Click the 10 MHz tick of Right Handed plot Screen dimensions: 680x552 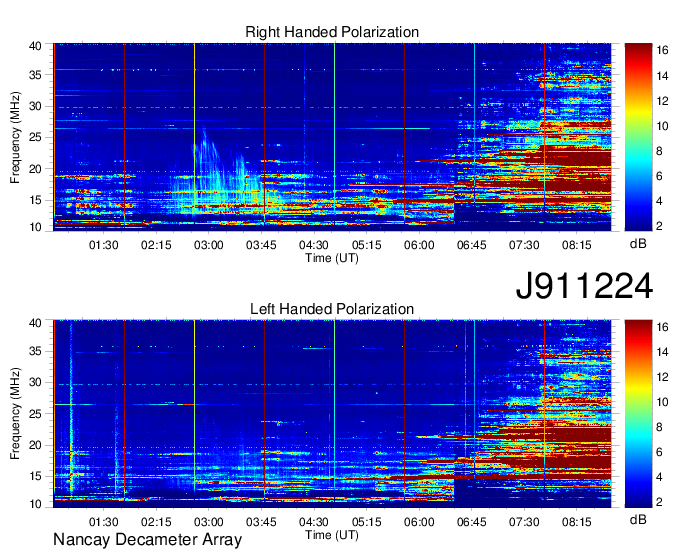click(x=35, y=227)
